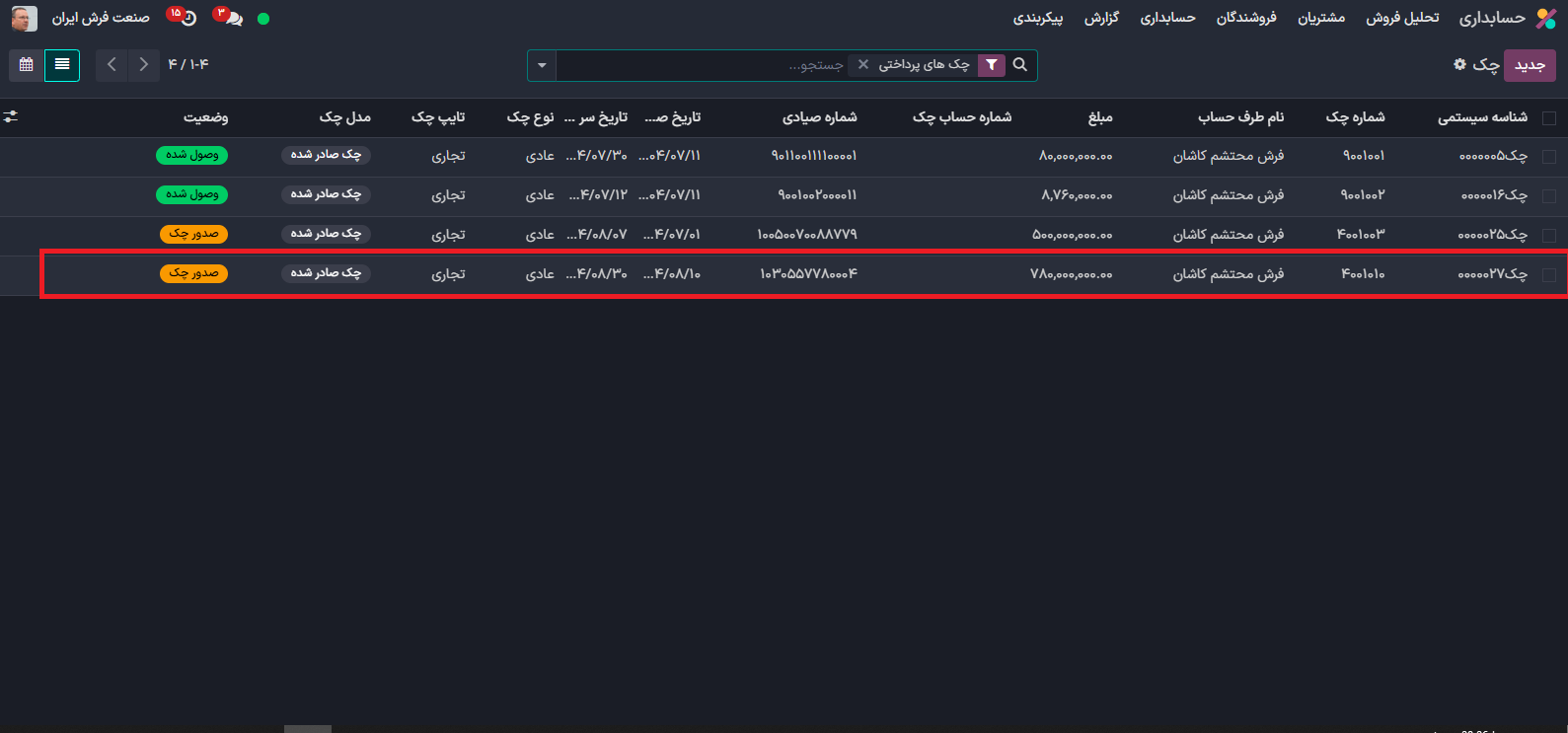
Task: Tick the select-all header checkbox
Action: click(1549, 117)
